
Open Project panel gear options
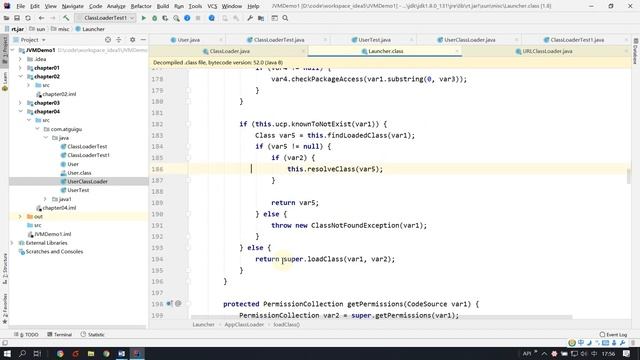click(x=132, y=40)
